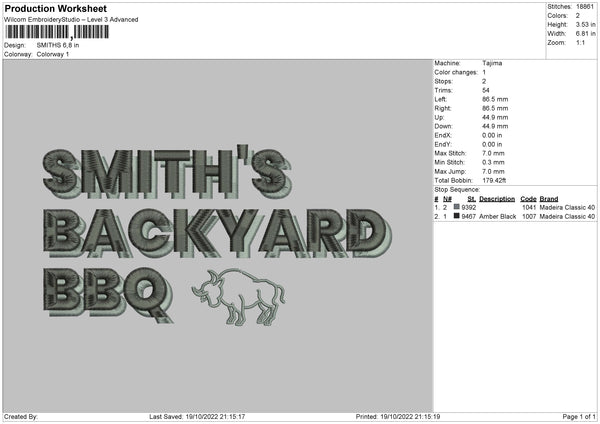Image resolution: width=600 pixels, height=424 pixels.
Task: Select the Max Stitch value 7.0 mm
Action: [493, 153]
